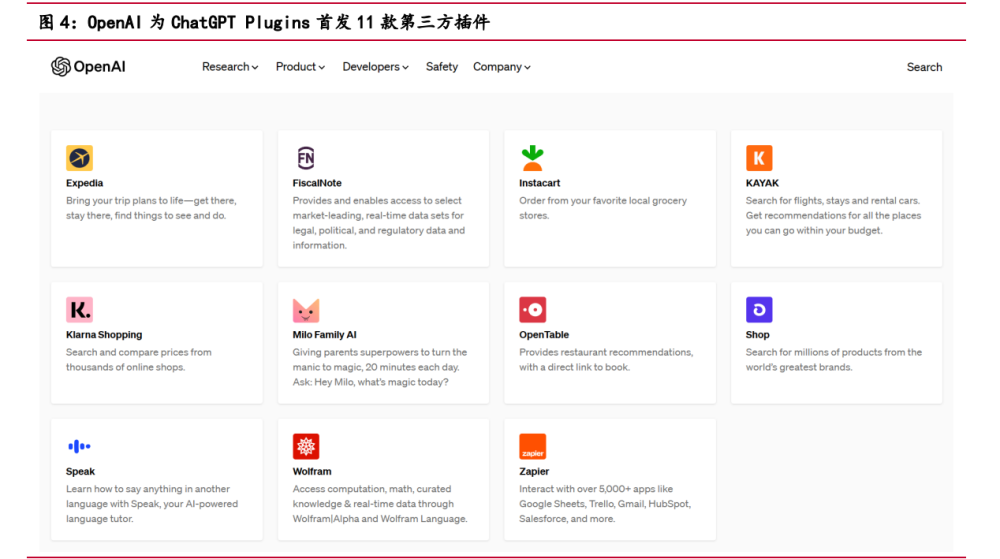Expand the Product dropdown menu
This screenshot has width=1000, height=559.
pos(300,67)
